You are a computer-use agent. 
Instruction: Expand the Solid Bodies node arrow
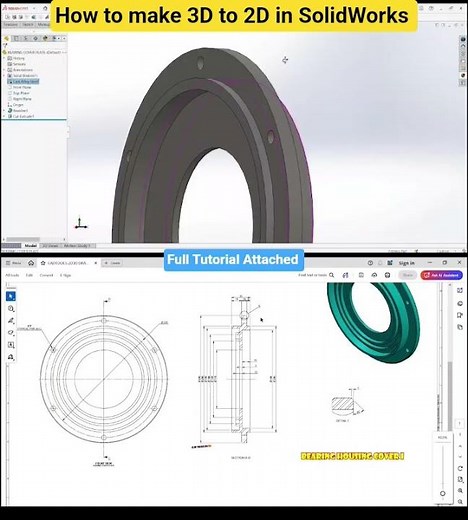[4, 76]
